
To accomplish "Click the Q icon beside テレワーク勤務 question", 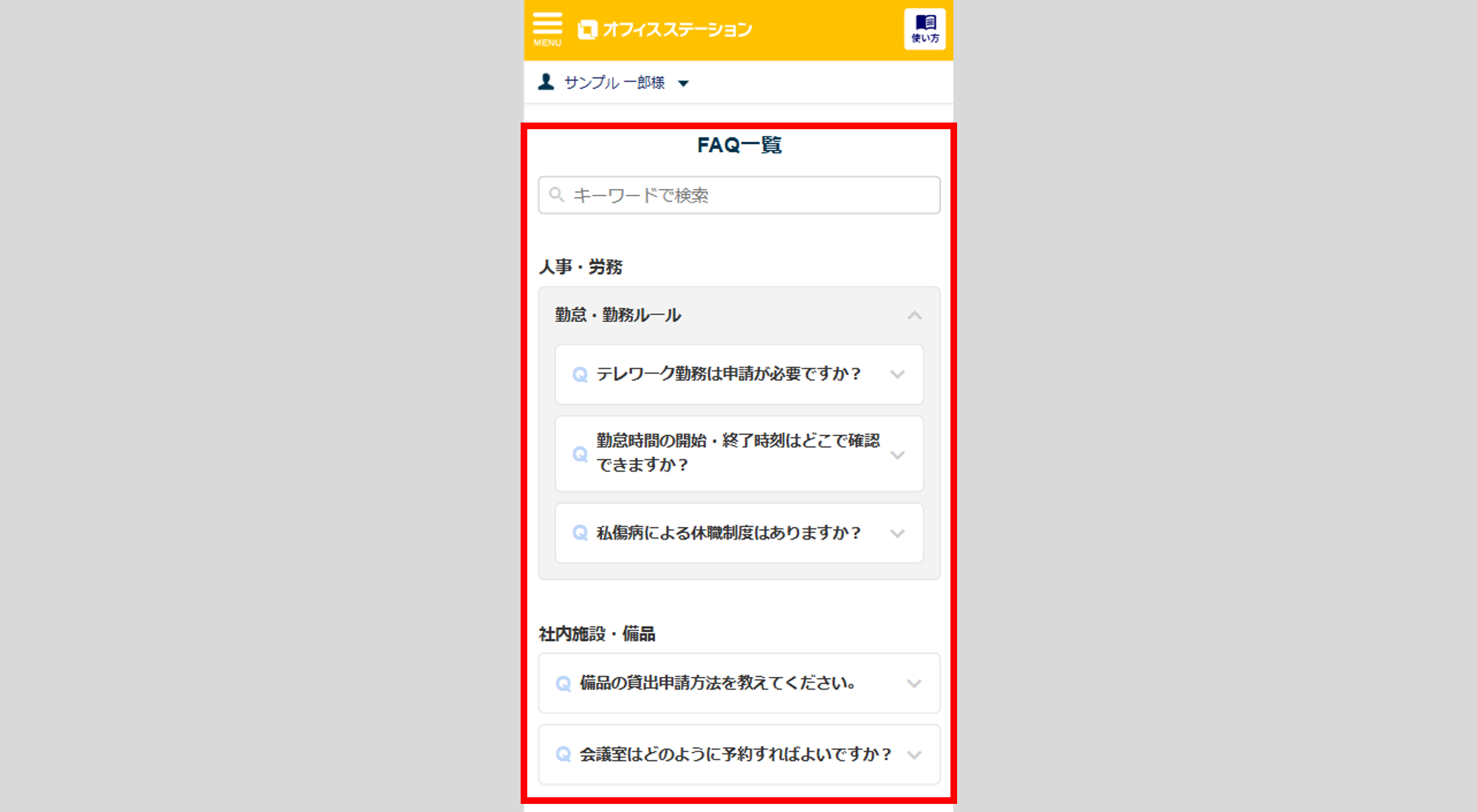I will (x=580, y=375).
